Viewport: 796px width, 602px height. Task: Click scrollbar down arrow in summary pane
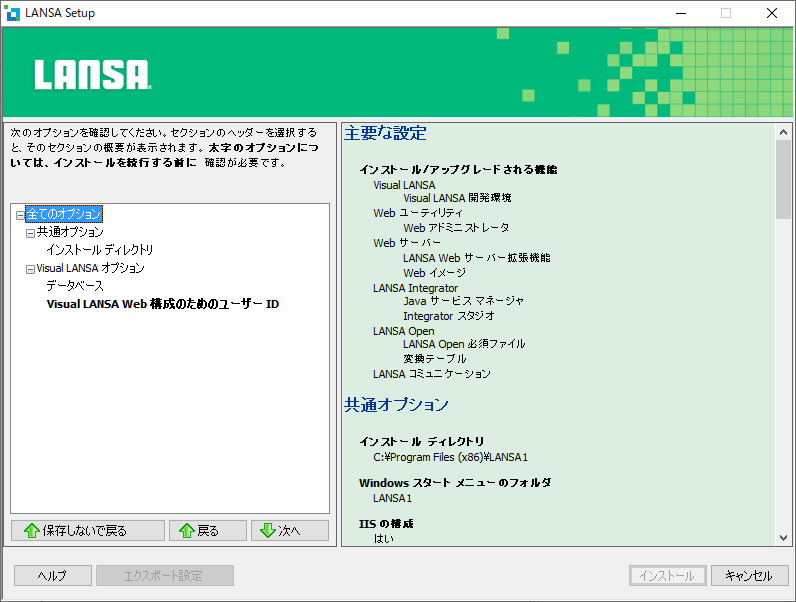click(783, 538)
